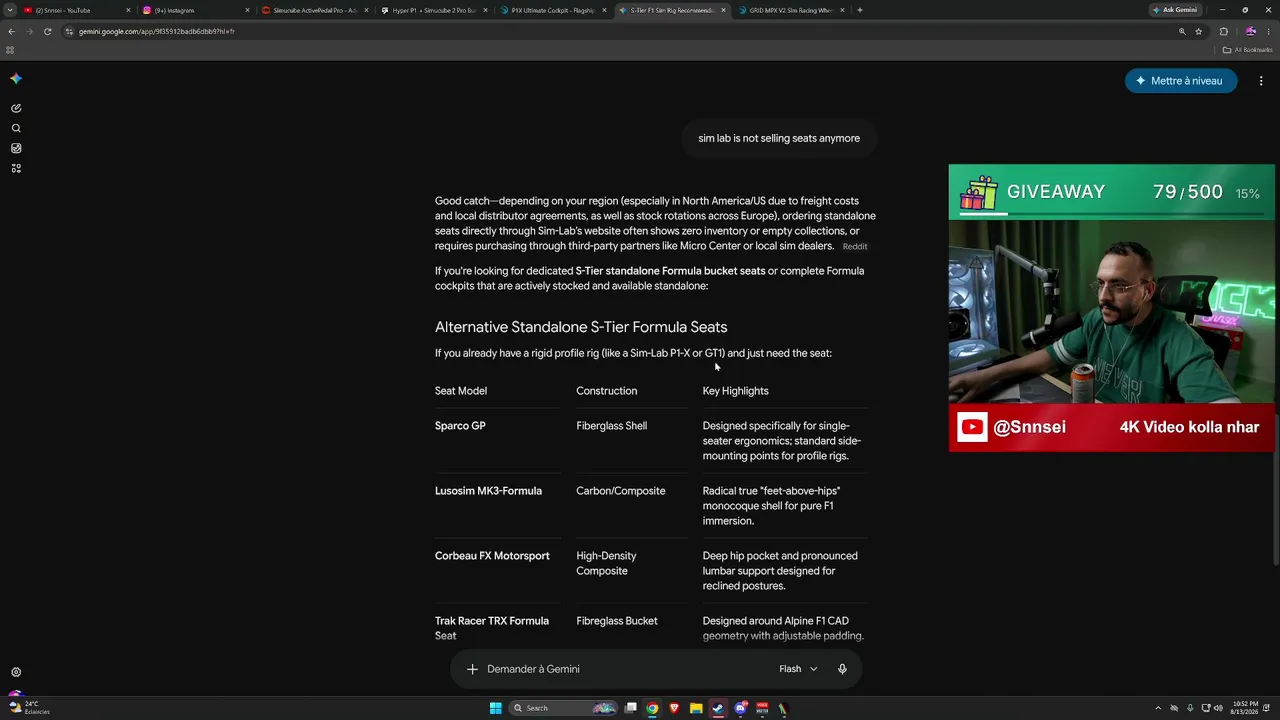This screenshot has width=1280, height=720.
Task: Go back to the previous page
Action: (11, 31)
